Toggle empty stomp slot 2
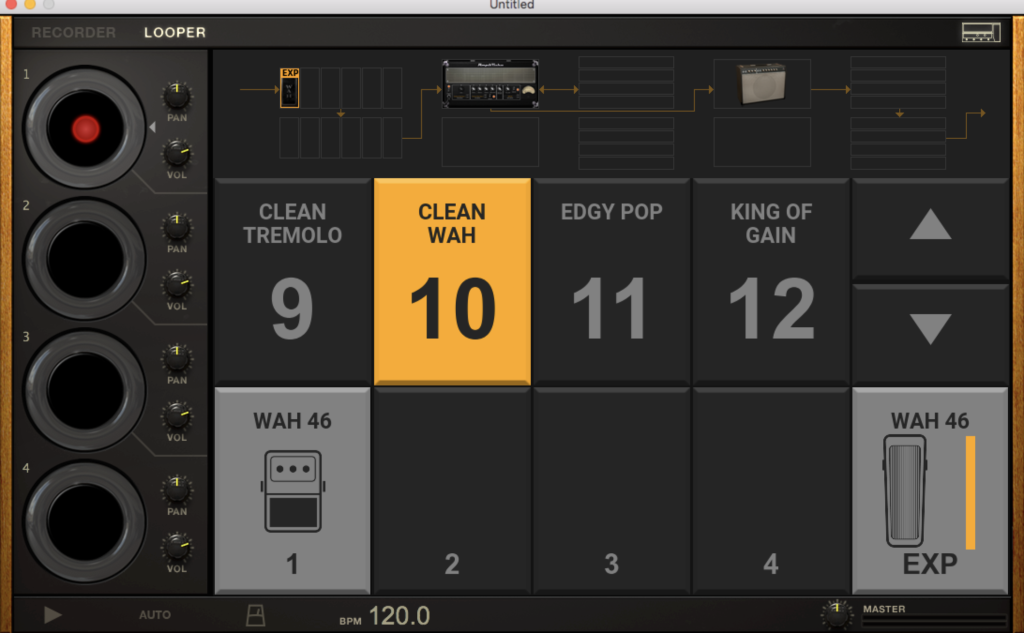Viewport: 1024px width, 633px height. click(452, 491)
